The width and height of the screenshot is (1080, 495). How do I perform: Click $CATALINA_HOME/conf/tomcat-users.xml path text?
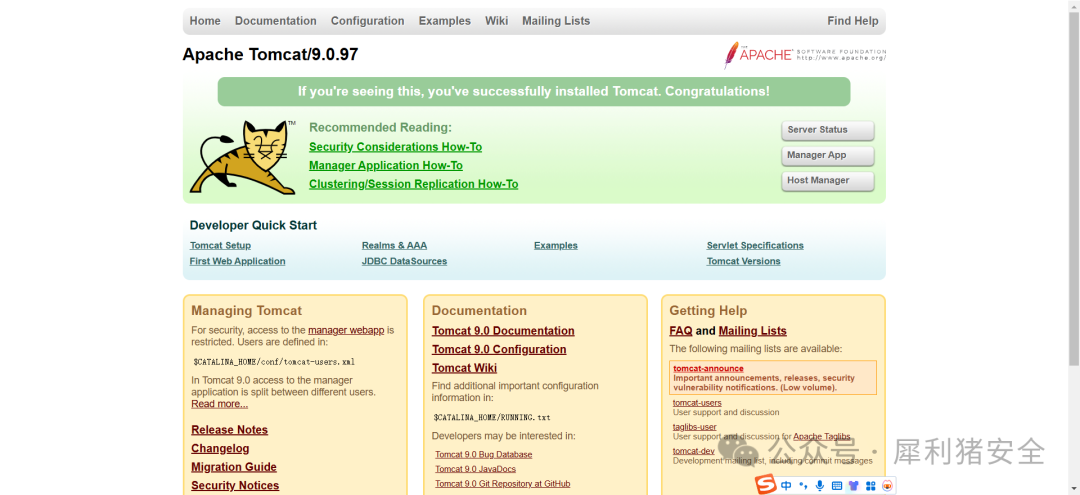pos(273,361)
